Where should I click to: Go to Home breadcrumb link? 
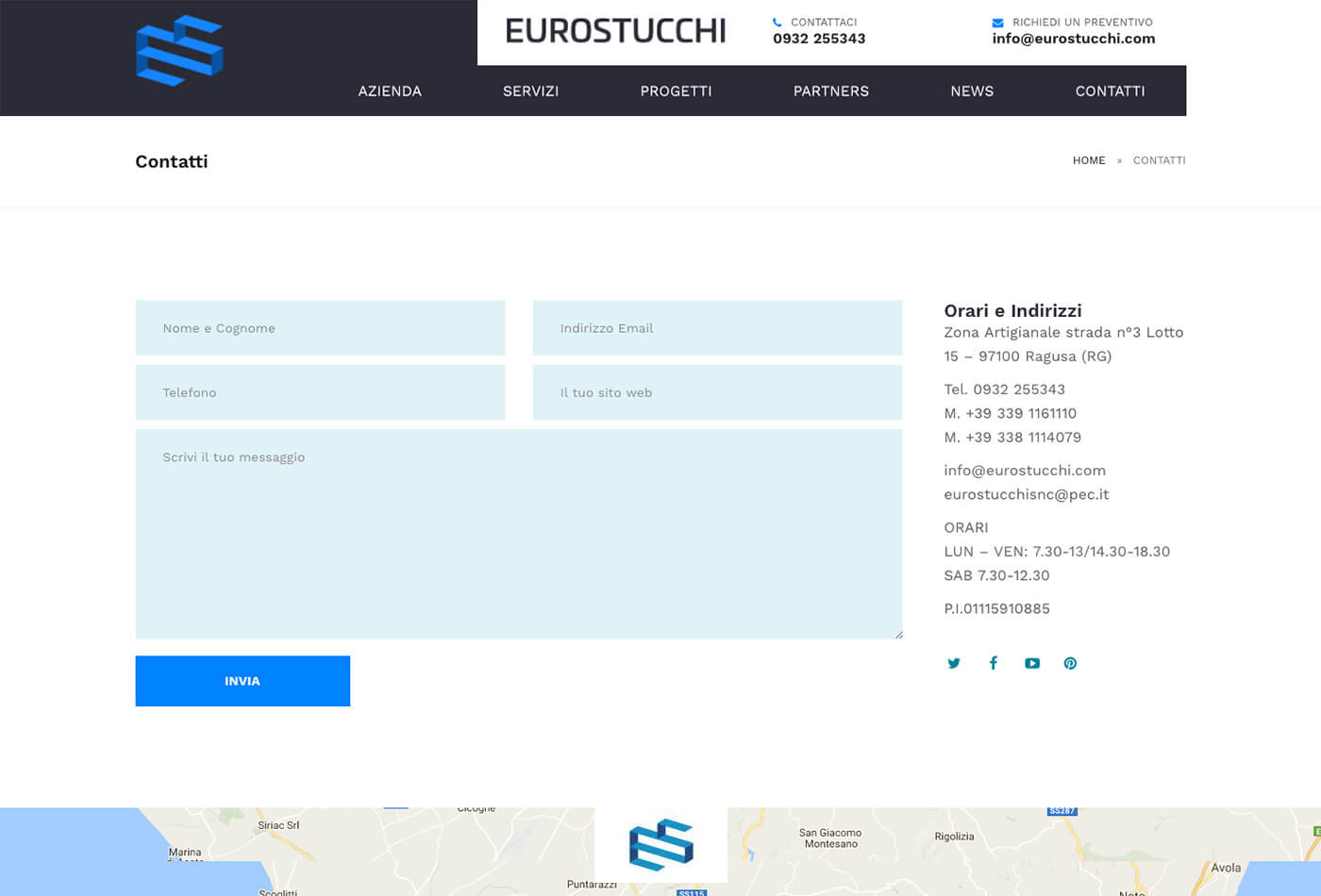[x=1089, y=160]
